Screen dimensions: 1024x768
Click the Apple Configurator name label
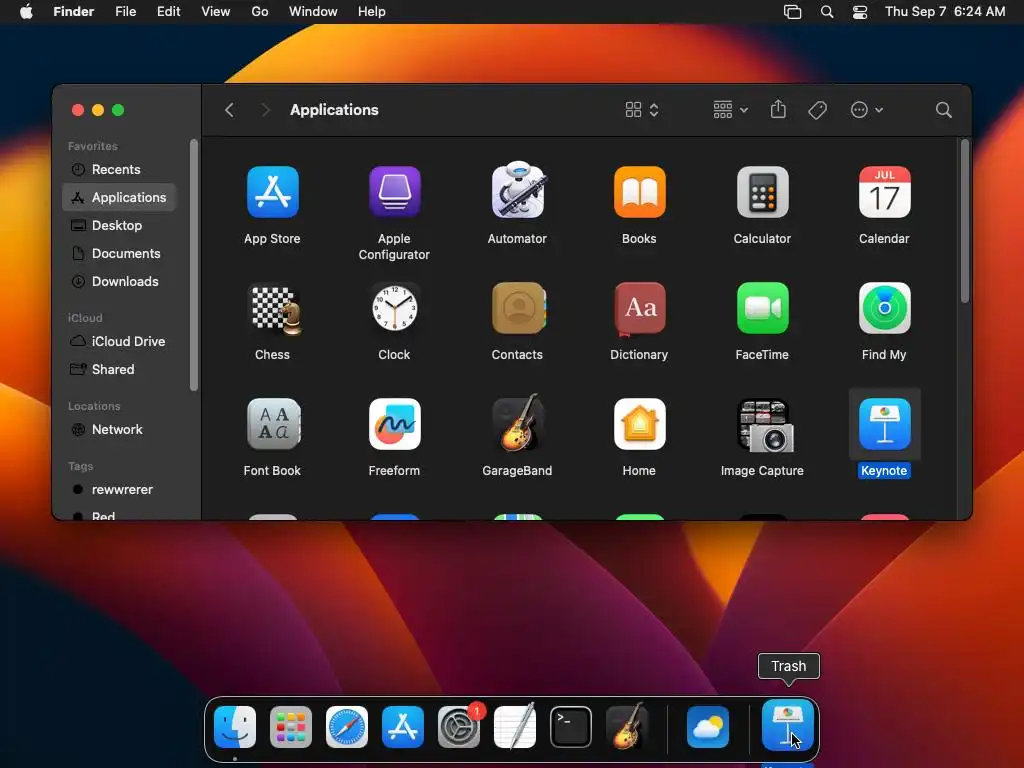[394, 247]
